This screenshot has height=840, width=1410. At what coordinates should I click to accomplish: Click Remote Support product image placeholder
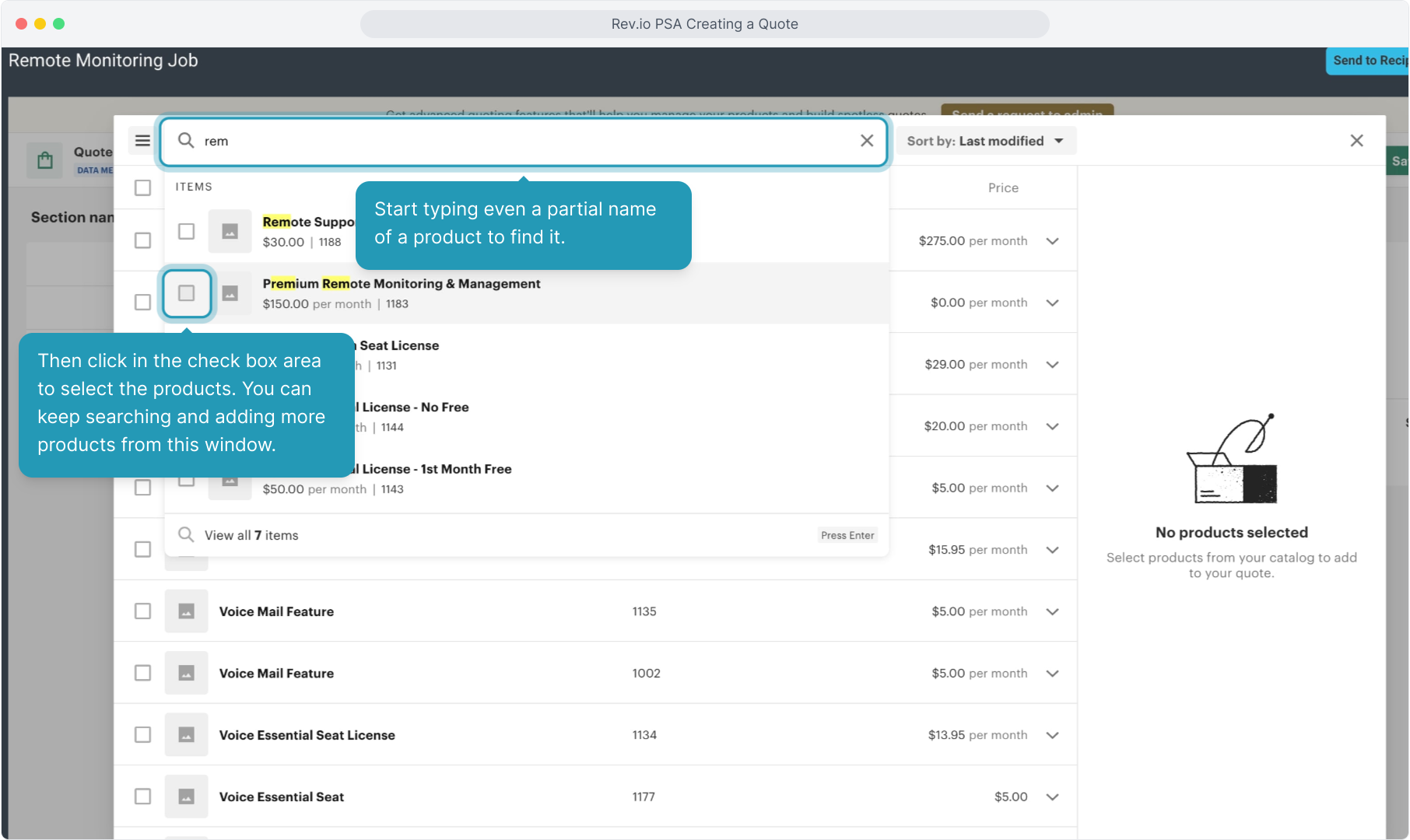[x=230, y=232]
